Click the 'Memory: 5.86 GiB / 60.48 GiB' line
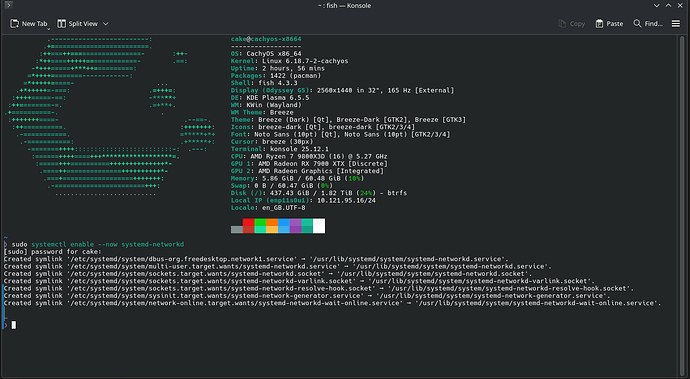This screenshot has height=379, width=690. pyautogui.click(x=297, y=178)
